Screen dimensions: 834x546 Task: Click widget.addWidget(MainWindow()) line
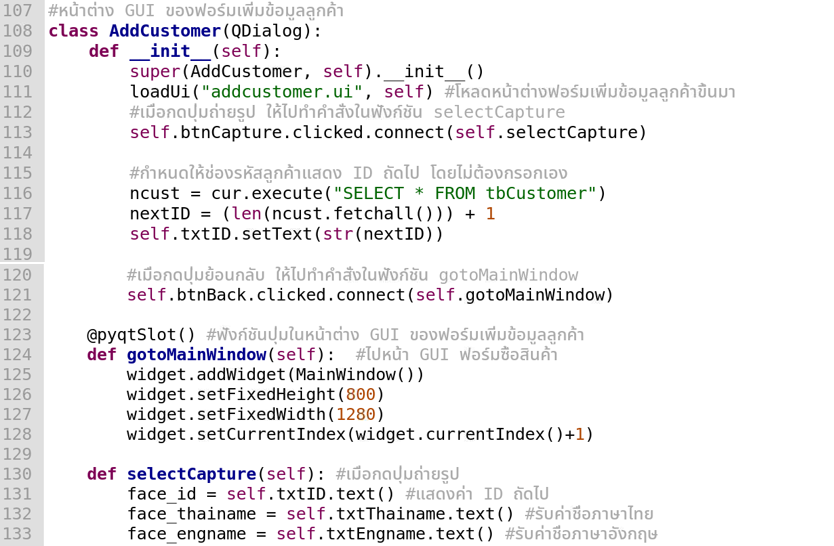point(275,375)
